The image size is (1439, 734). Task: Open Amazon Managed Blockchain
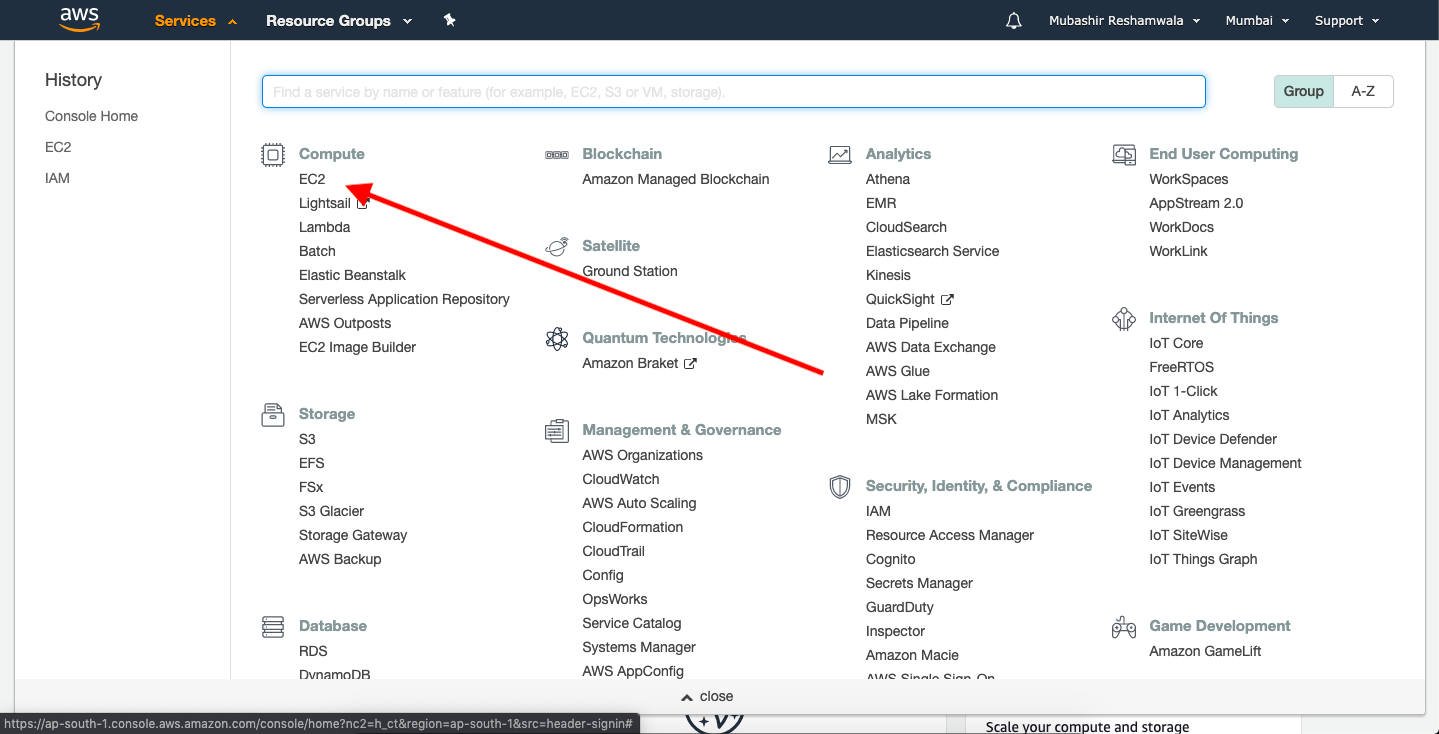coord(676,179)
